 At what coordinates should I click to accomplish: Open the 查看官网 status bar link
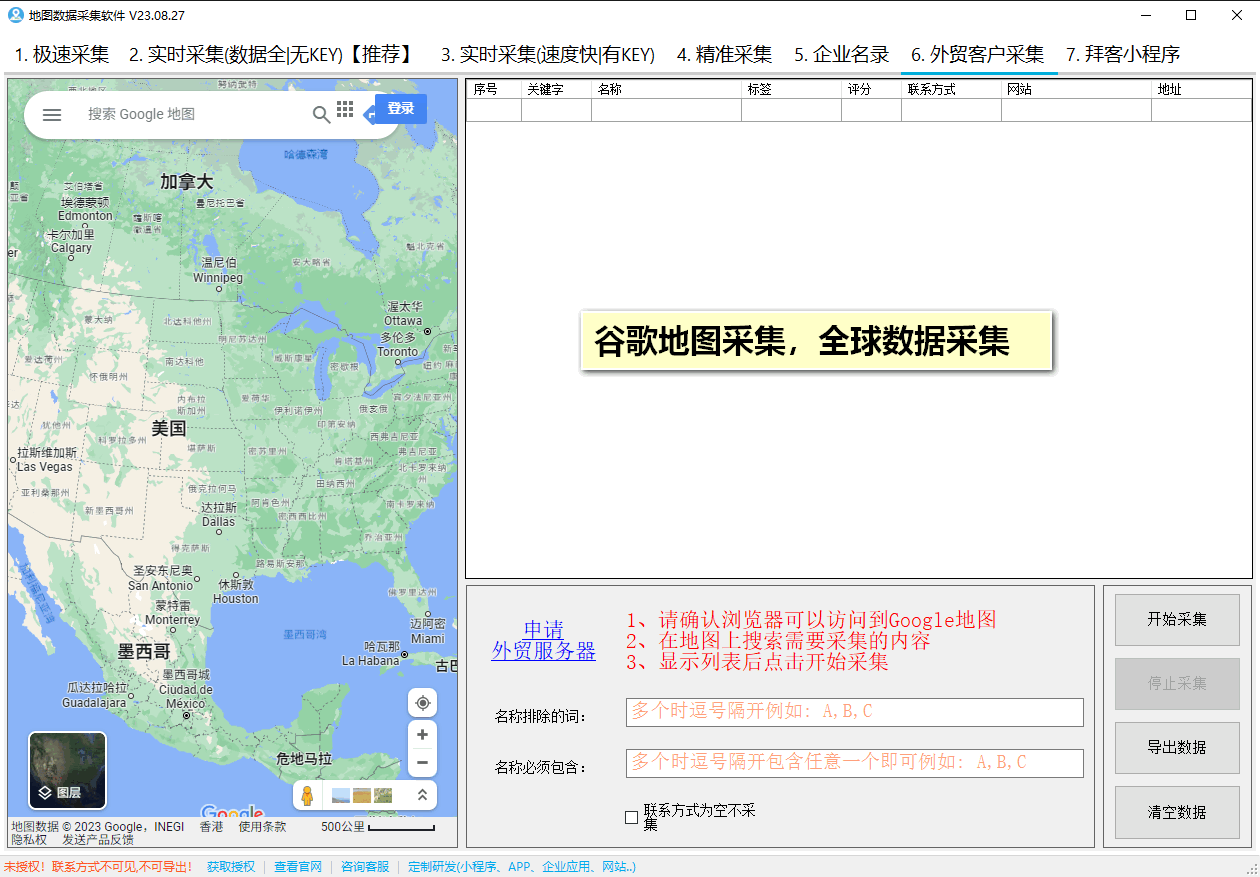298,867
